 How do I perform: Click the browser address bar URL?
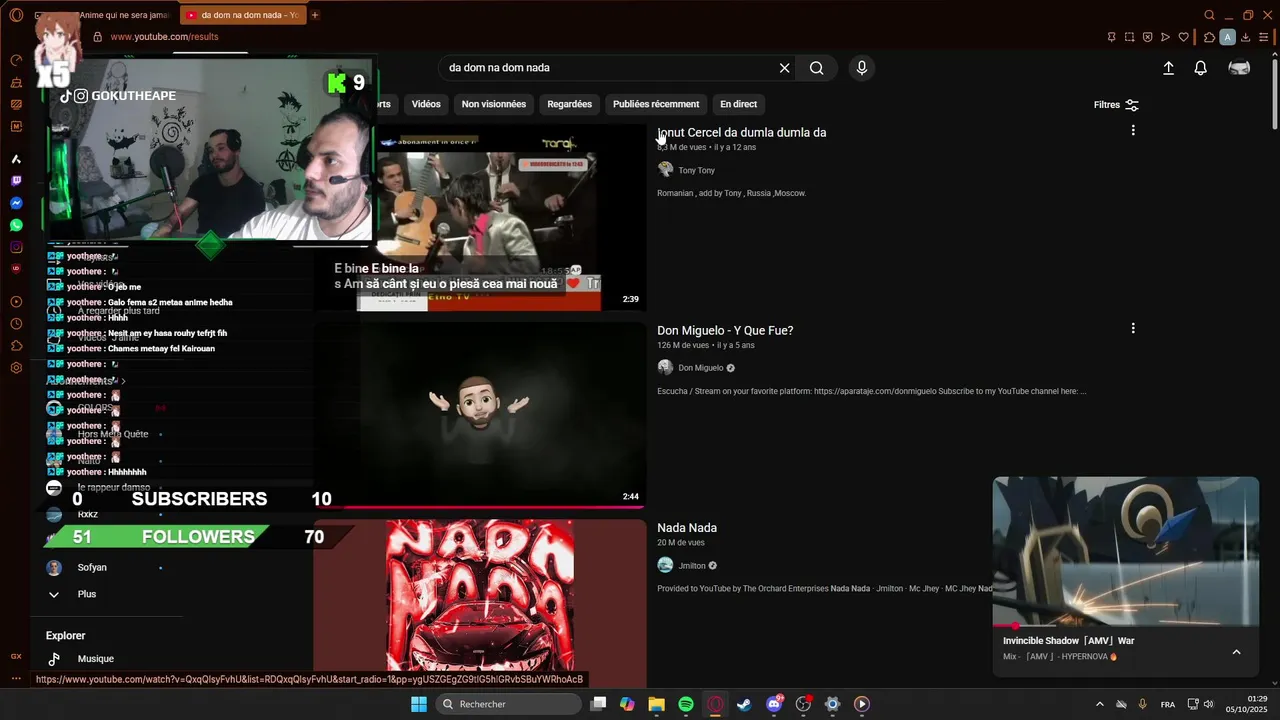[164, 37]
